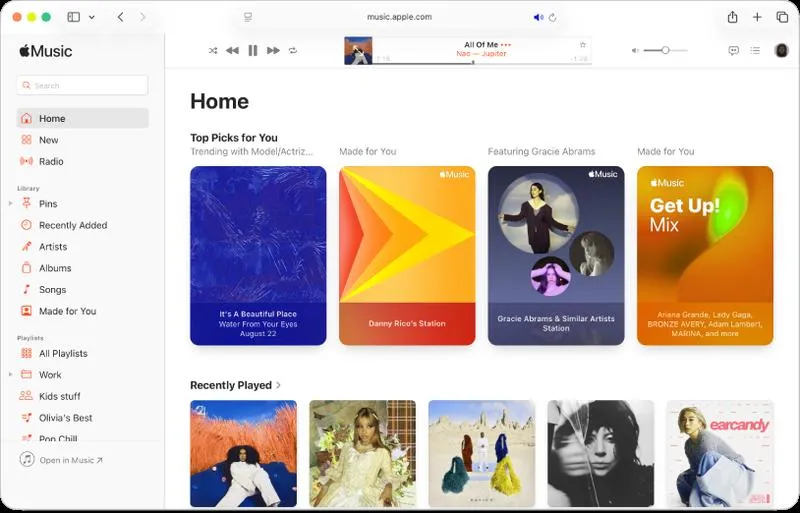Open recently played desert landscape album
The height and width of the screenshot is (513, 800).
pos(482,453)
